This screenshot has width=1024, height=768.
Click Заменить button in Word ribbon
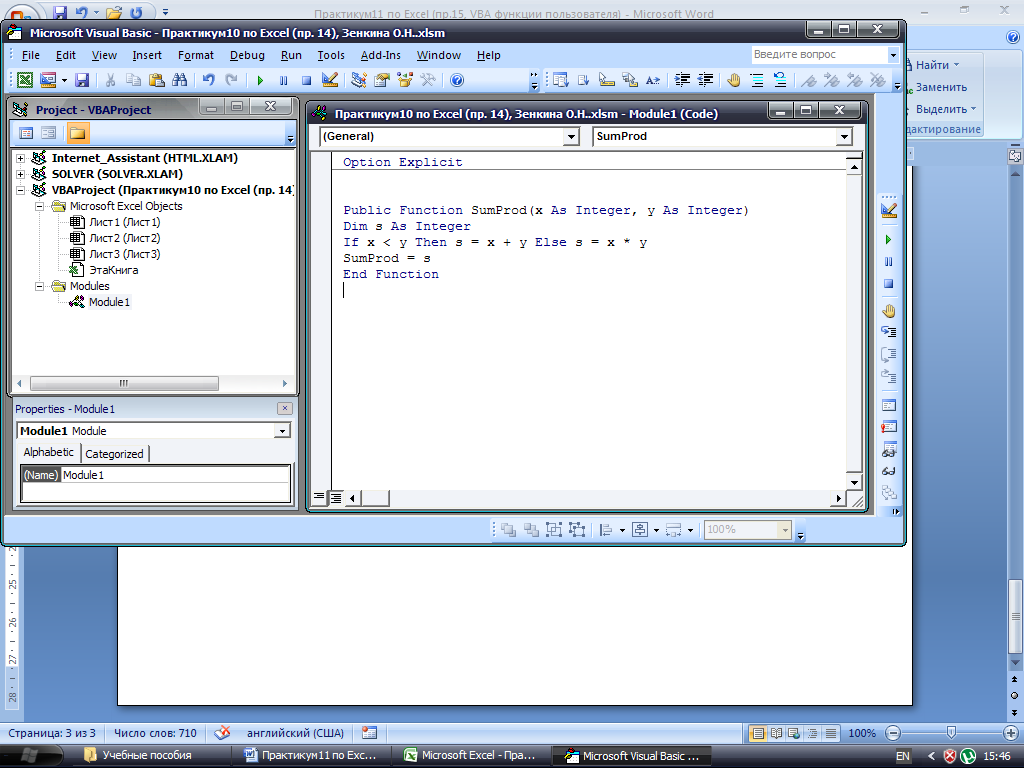pos(937,87)
